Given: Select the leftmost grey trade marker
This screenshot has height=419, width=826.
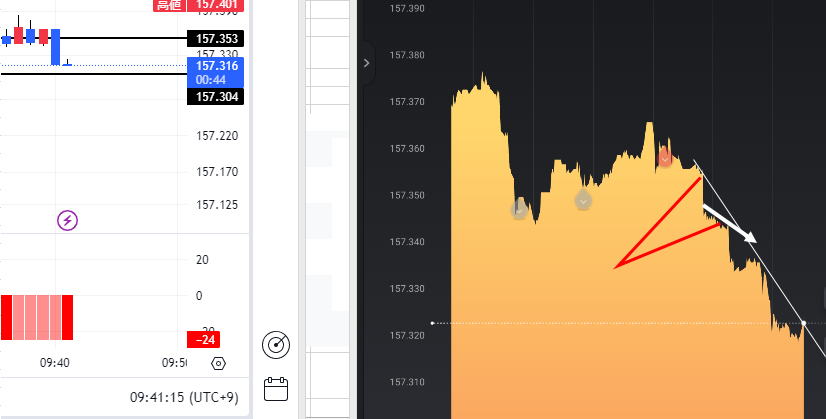Looking at the screenshot, I should [519, 209].
